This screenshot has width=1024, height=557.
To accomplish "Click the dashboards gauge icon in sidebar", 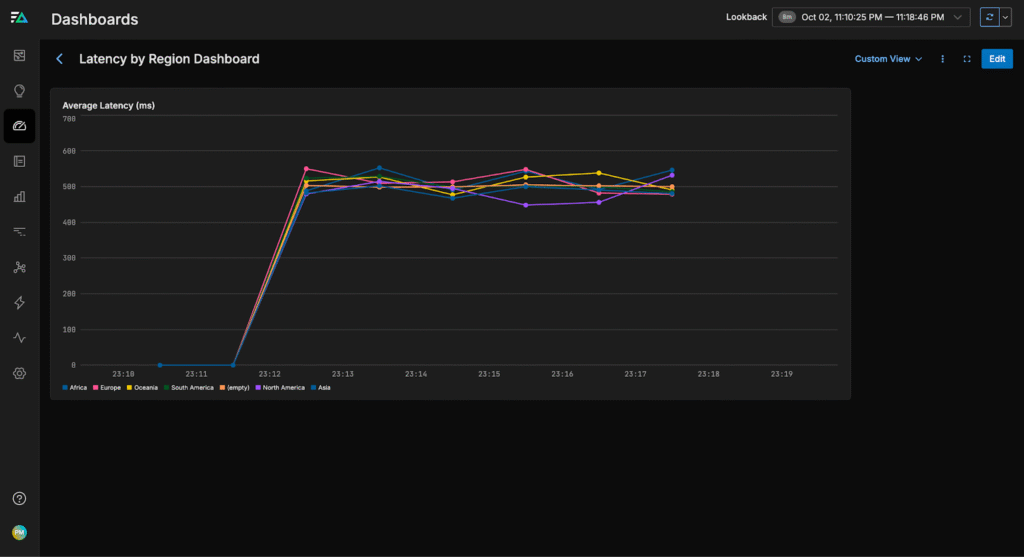I will coord(19,126).
